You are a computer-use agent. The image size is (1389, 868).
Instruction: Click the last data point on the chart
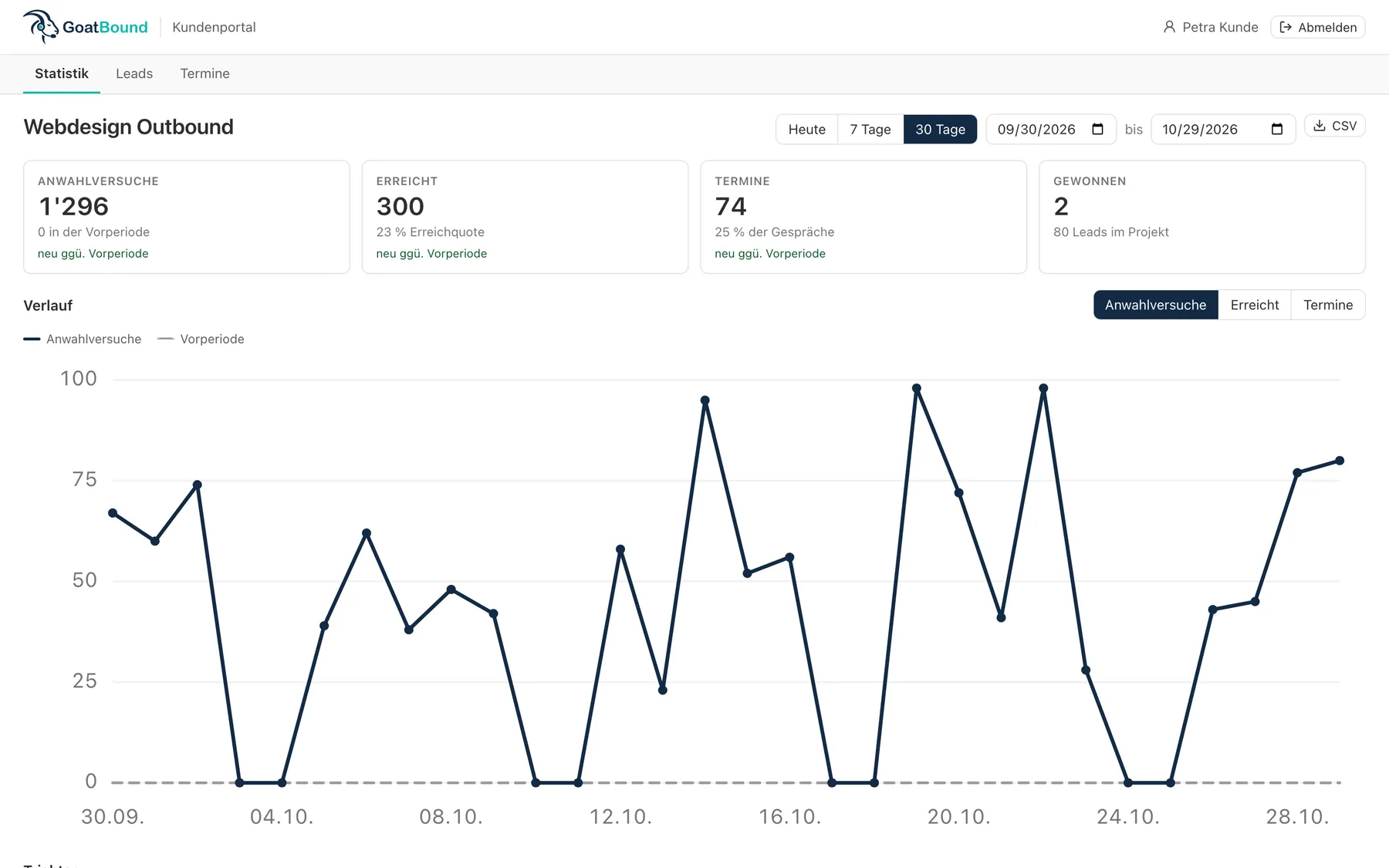[x=1340, y=461]
